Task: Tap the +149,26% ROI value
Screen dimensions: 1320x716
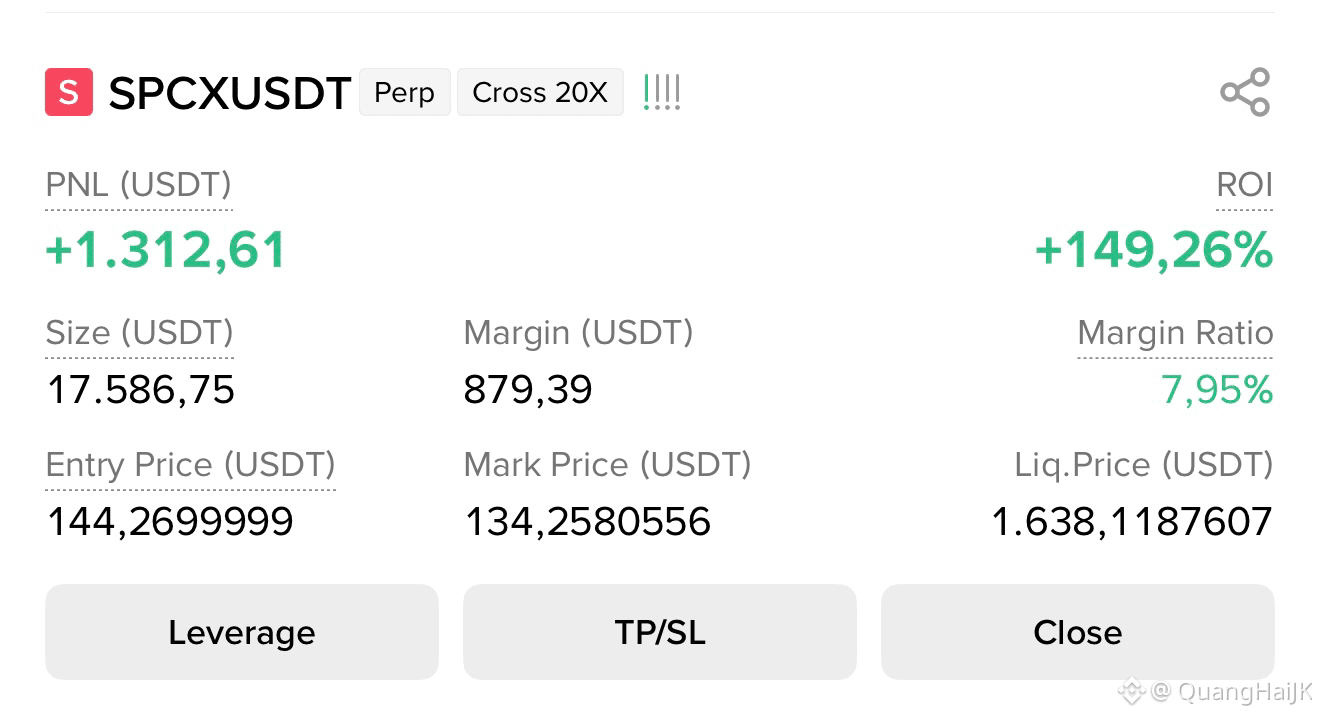Action: 1154,250
